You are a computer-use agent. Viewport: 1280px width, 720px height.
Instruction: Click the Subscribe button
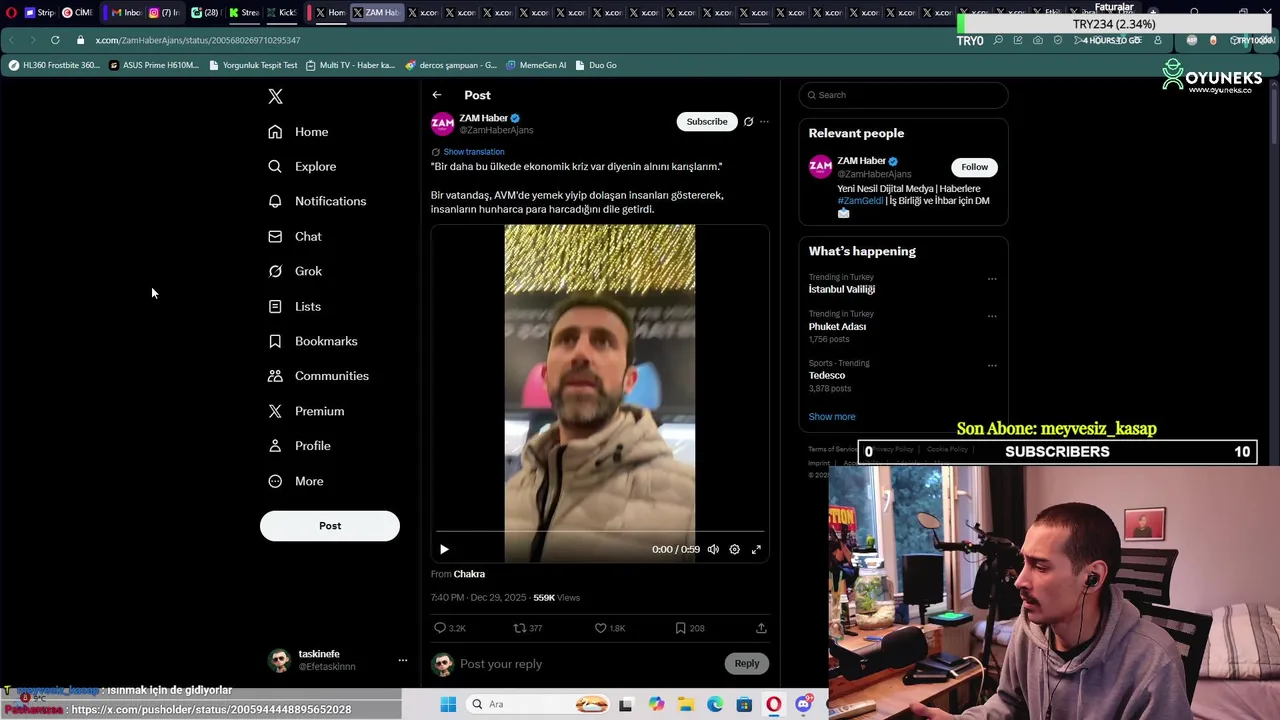(707, 122)
